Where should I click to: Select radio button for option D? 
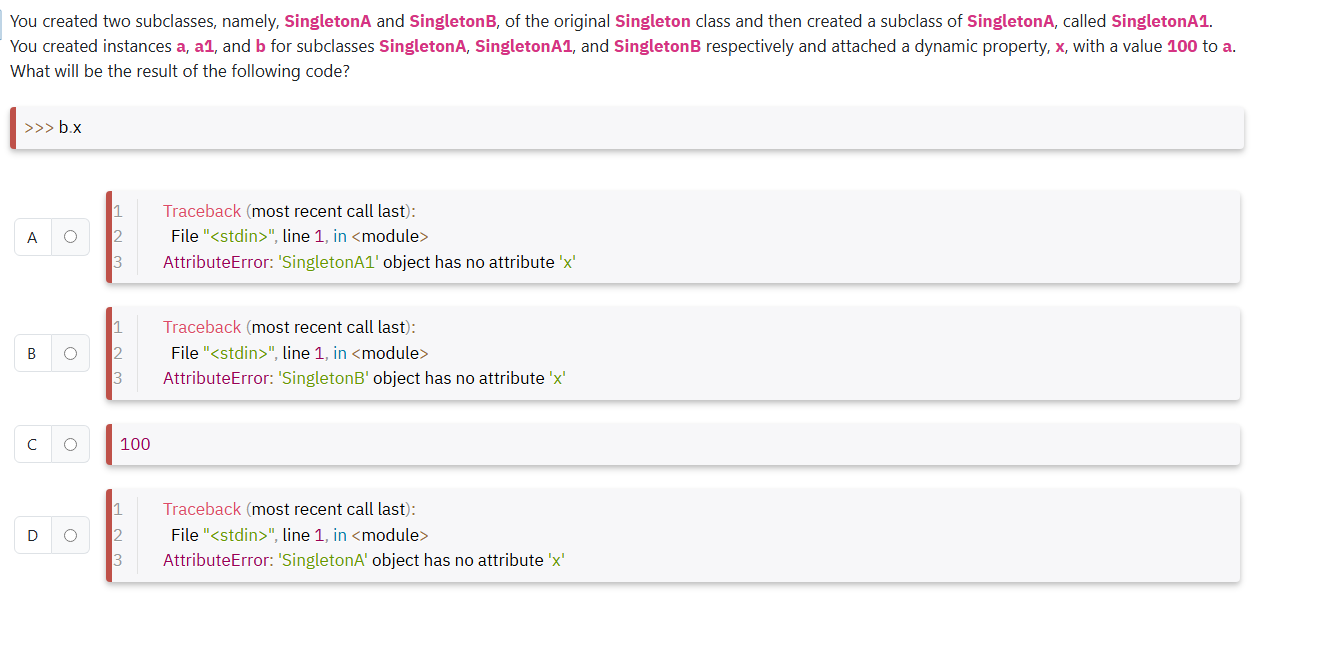pyautogui.click(x=70, y=535)
